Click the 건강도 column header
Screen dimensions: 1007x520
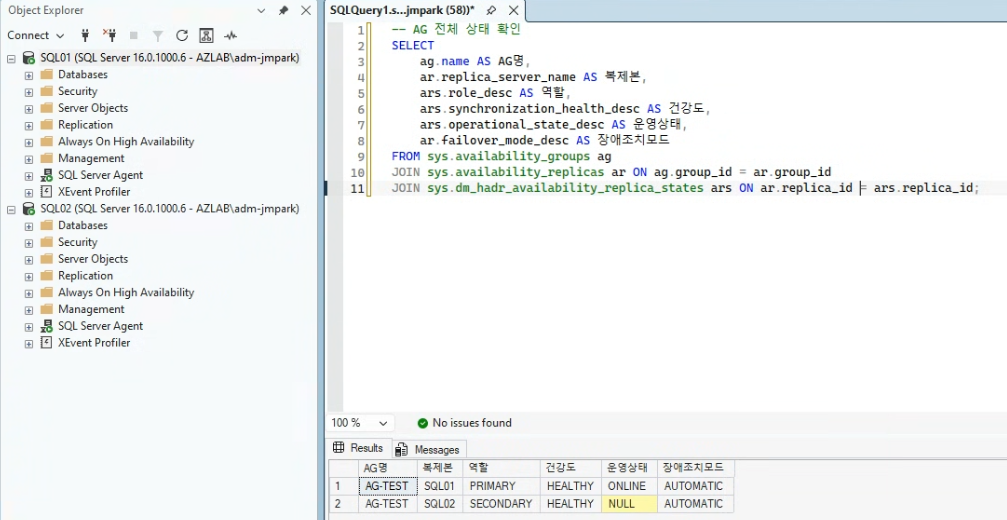tap(571, 468)
